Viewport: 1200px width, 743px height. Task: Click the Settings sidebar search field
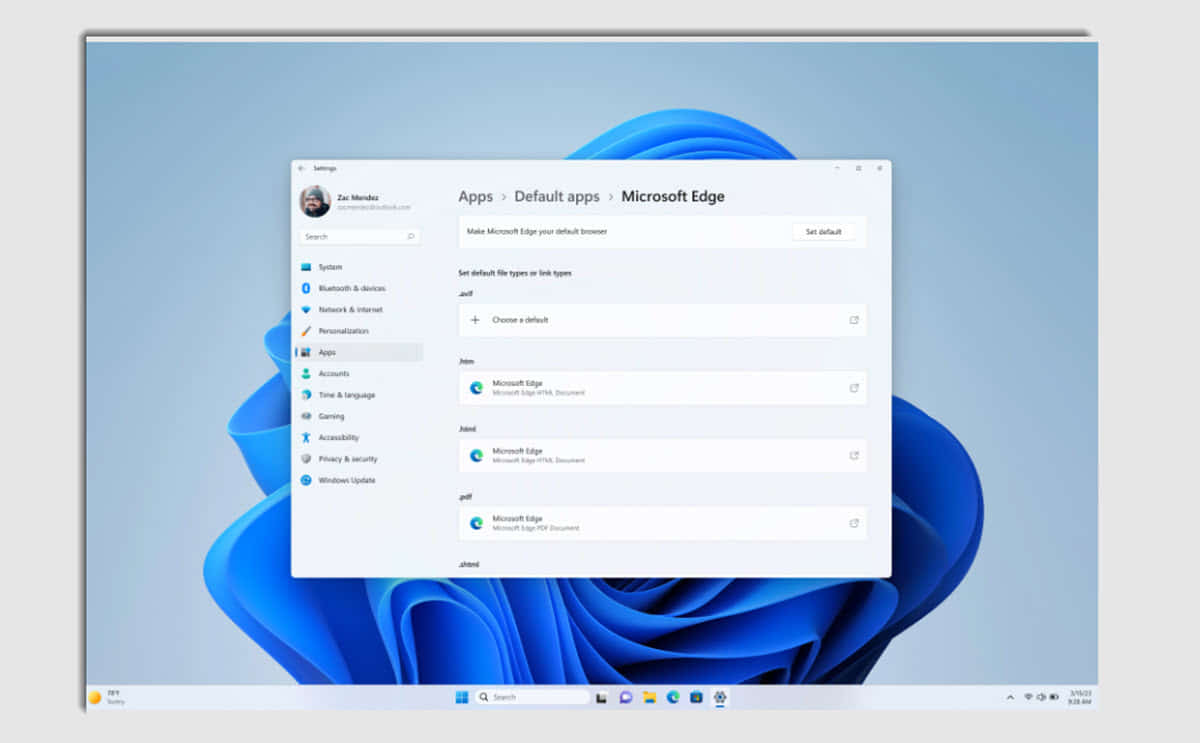pyautogui.click(x=360, y=237)
